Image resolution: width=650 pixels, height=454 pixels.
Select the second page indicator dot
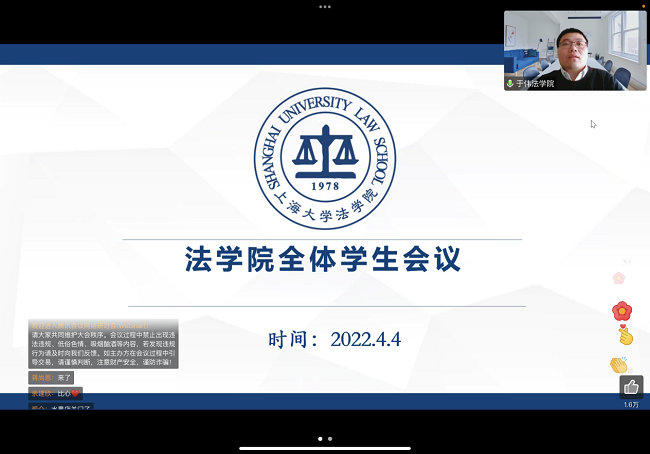pos(330,439)
